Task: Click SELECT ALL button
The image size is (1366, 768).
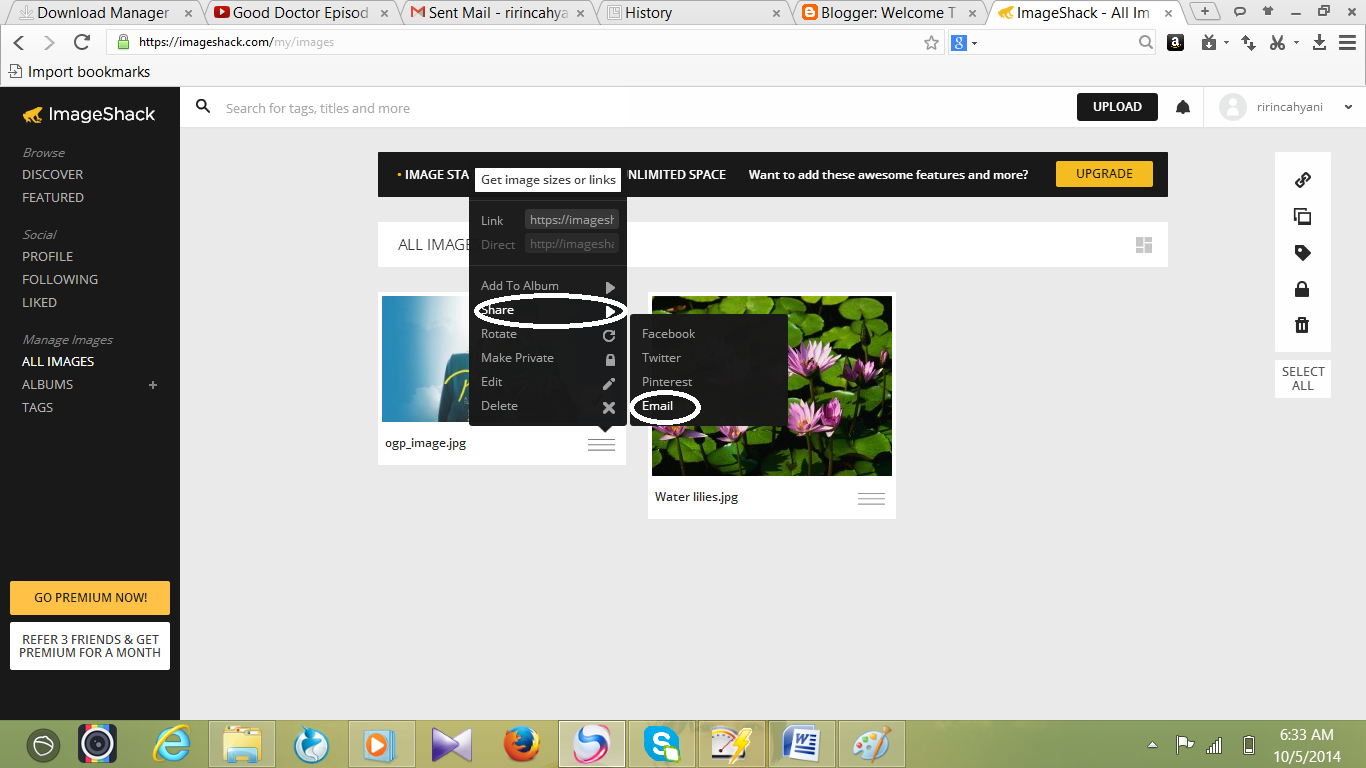Action: (1303, 378)
